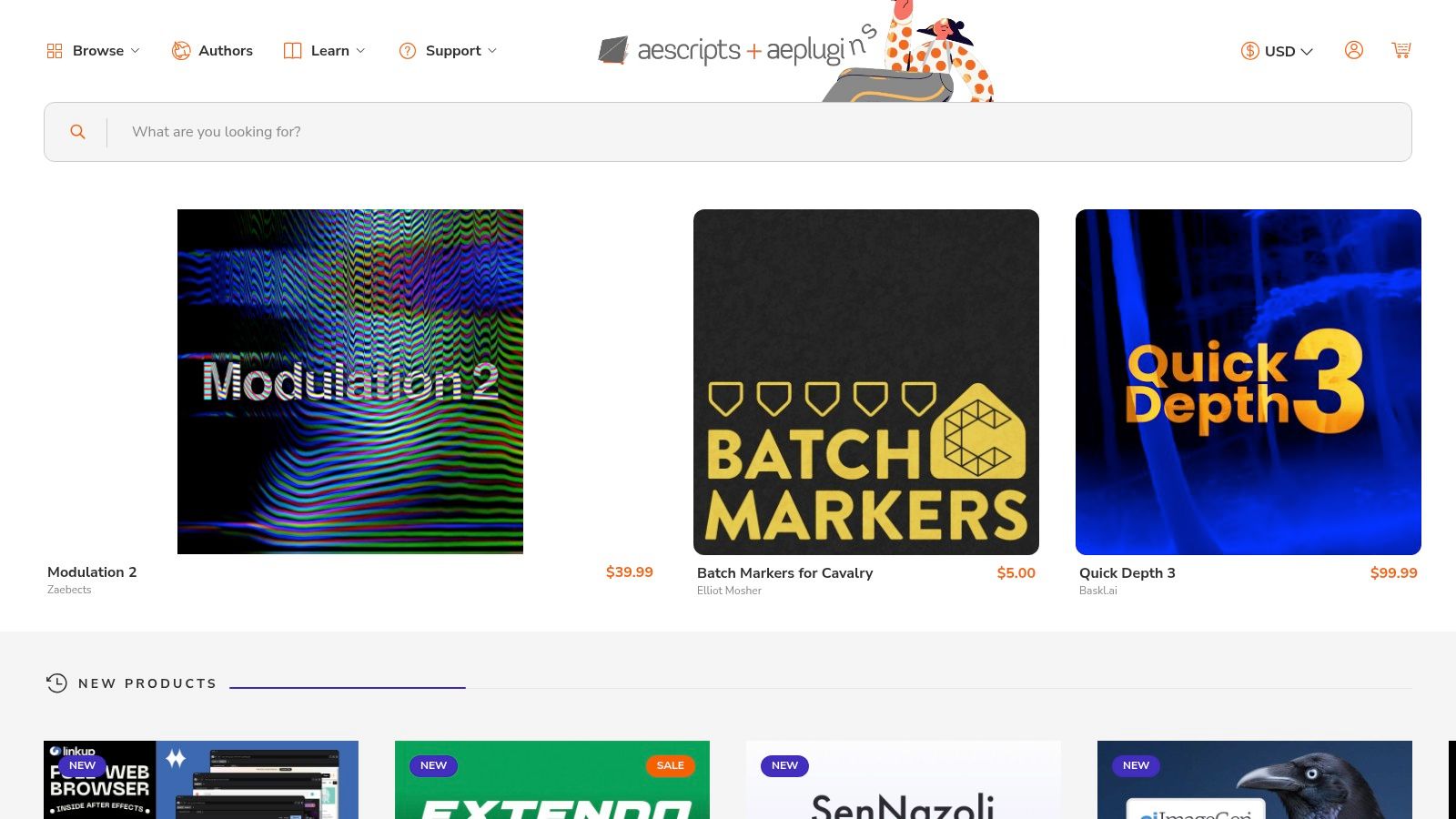Open the Extendo product thumbnail

coord(552,780)
